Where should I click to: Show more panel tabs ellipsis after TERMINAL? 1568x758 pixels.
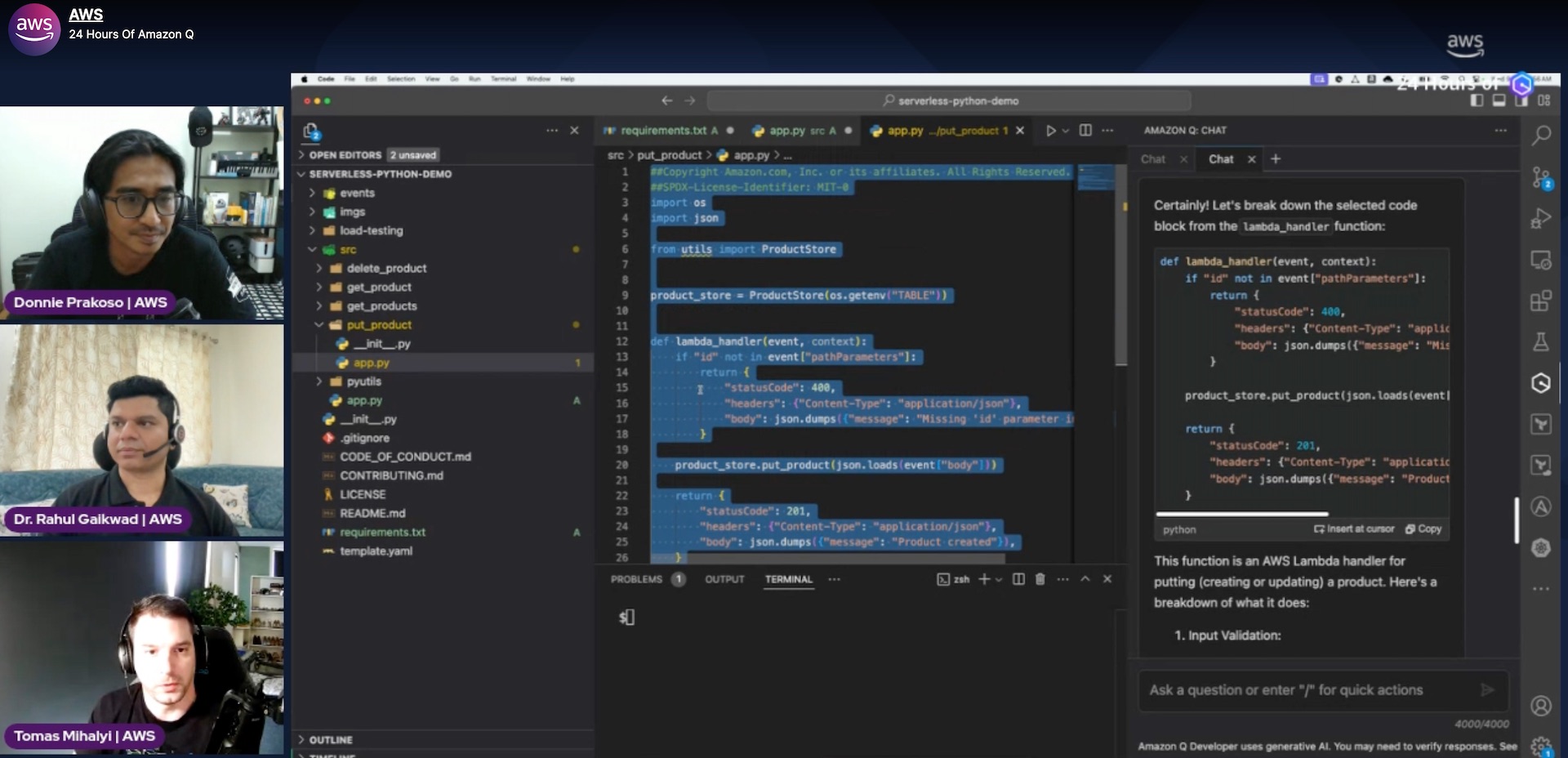tap(834, 579)
